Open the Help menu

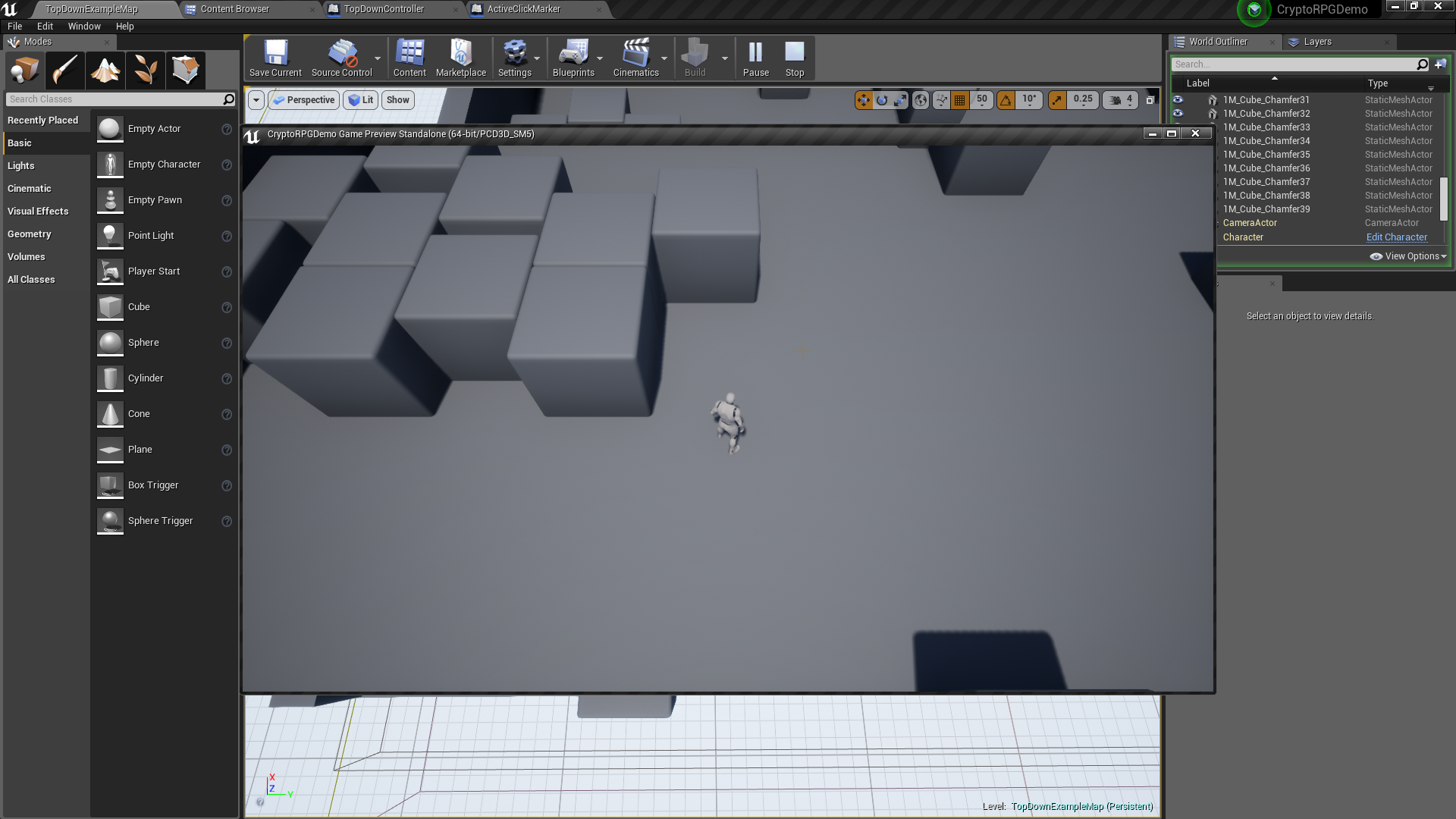(125, 26)
